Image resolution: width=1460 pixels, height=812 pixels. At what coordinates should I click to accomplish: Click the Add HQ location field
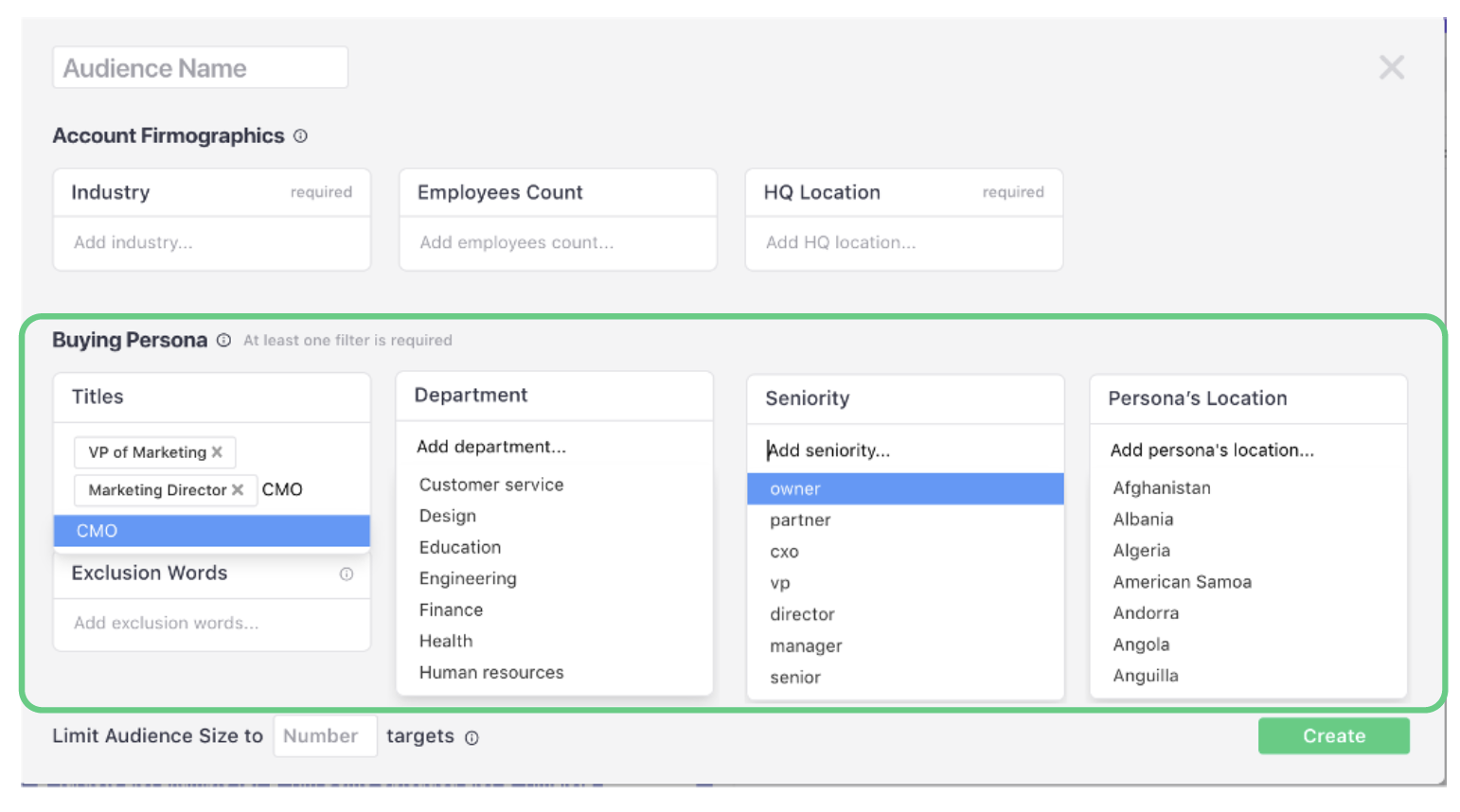(903, 243)
